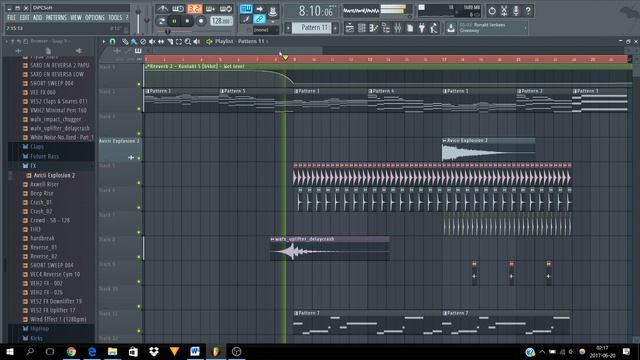
Task: Open the EDIT menu
Action: click(x=24, y=18)
